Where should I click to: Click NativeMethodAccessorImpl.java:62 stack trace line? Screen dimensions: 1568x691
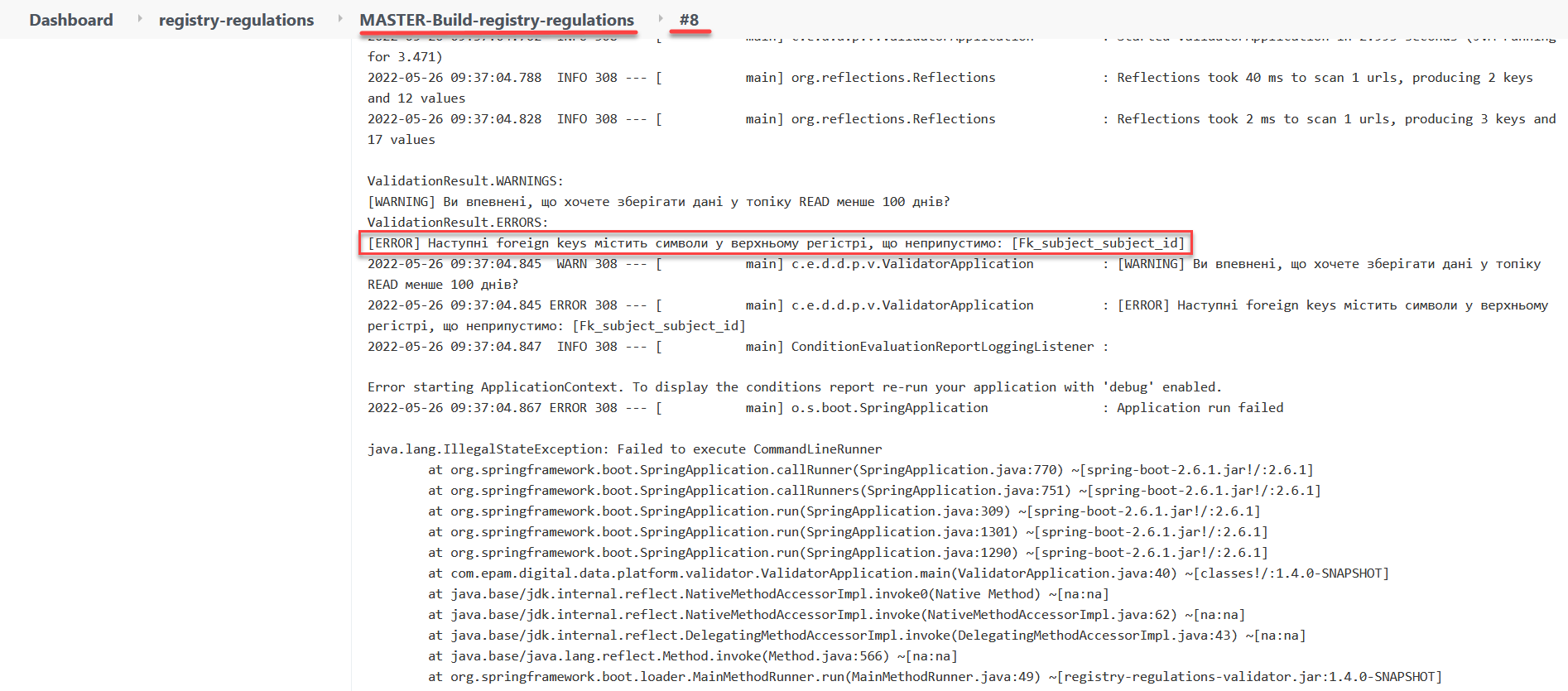tap(836, 615)
